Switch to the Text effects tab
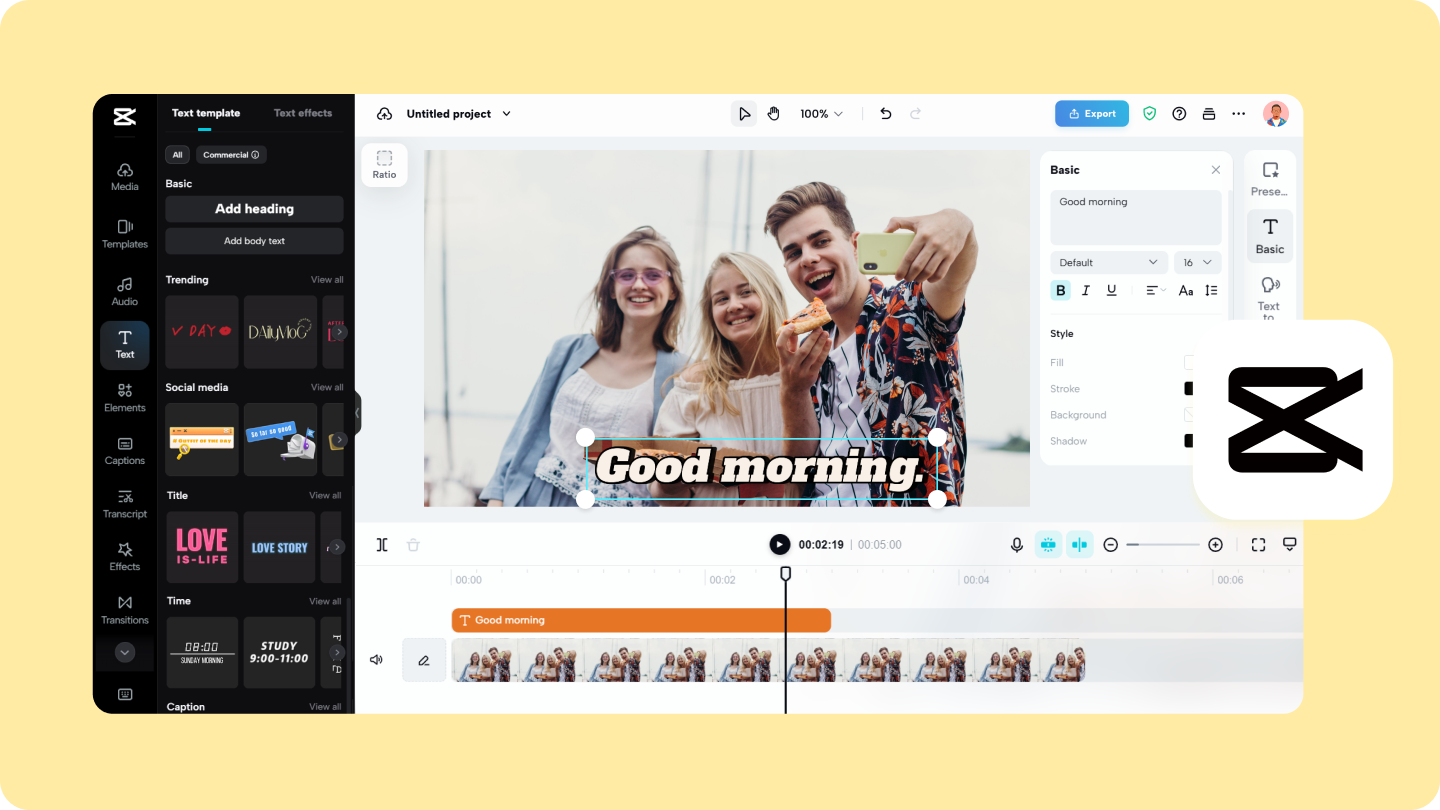 (x=303, y=113)
